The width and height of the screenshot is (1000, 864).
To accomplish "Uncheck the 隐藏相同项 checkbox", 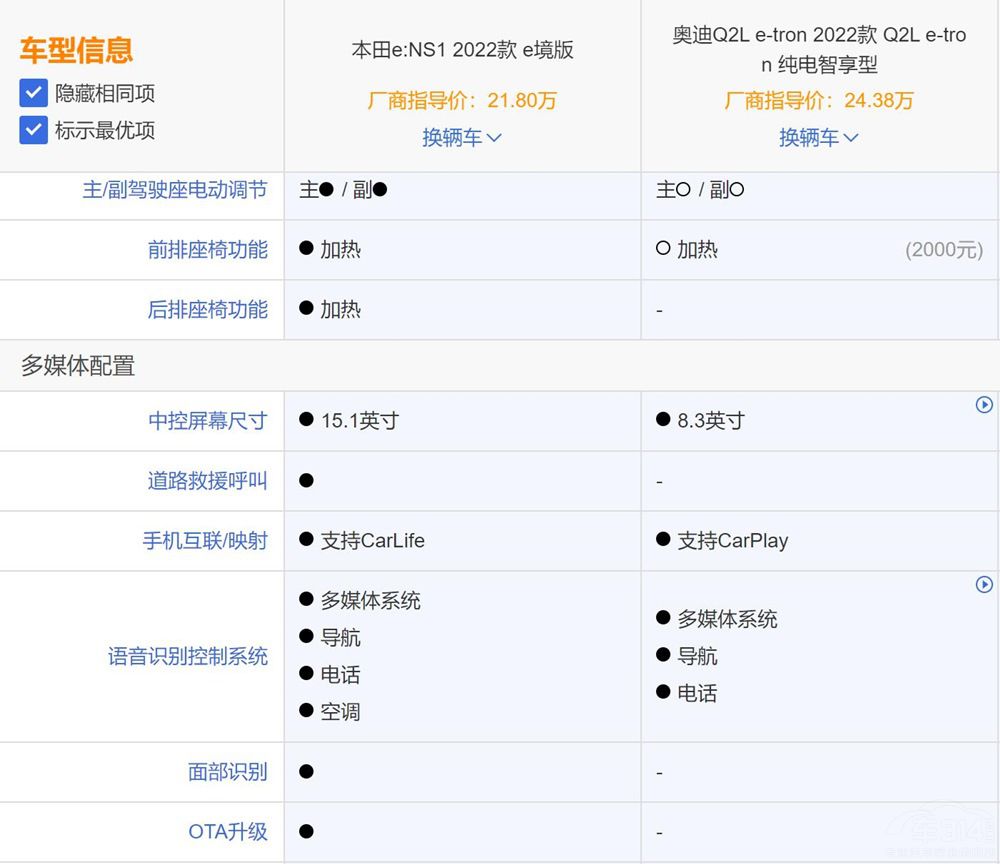I will [34, 94].
